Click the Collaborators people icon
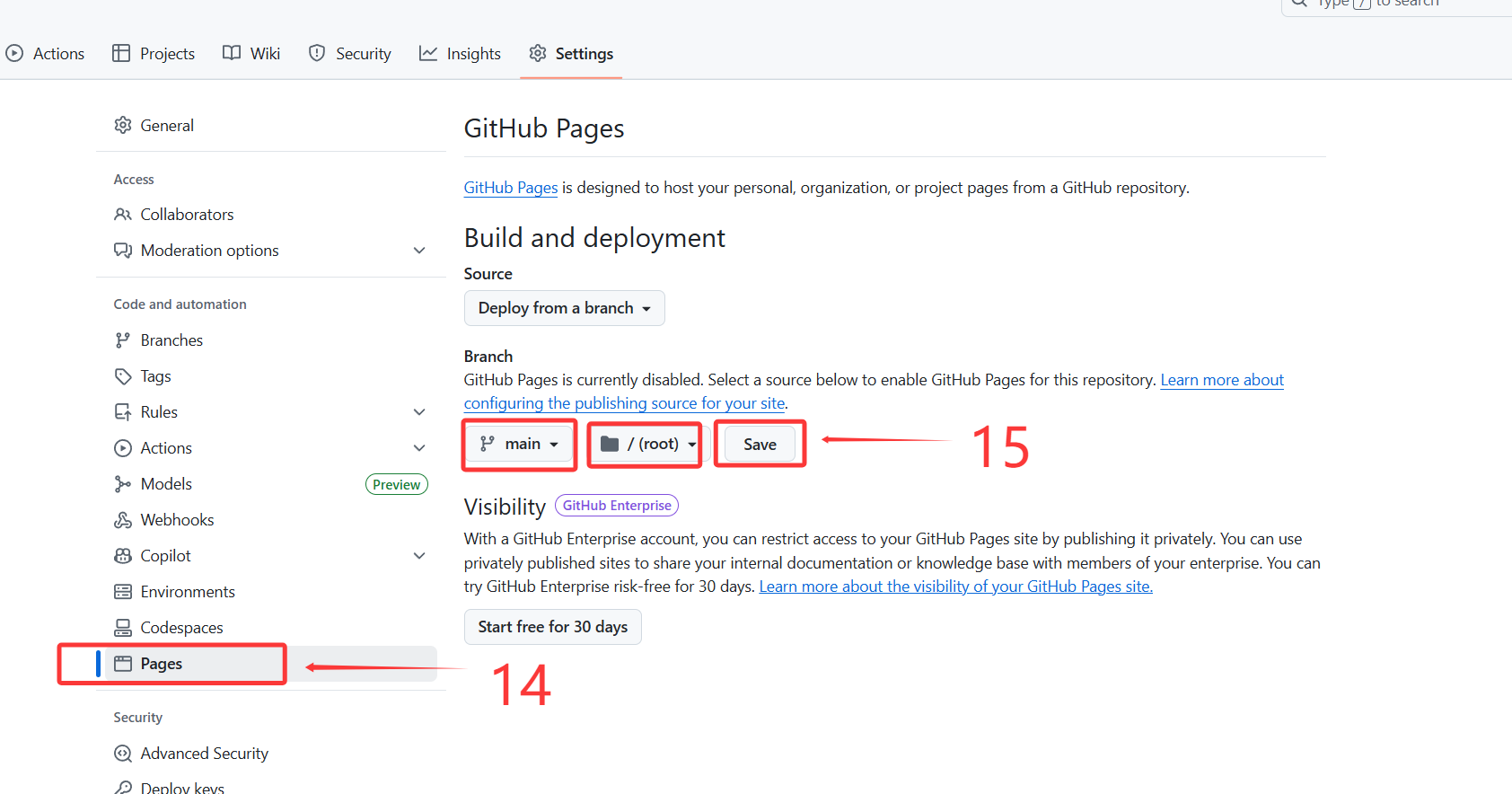This screenshot has width=1512, height=794. (x=123, y=215)
